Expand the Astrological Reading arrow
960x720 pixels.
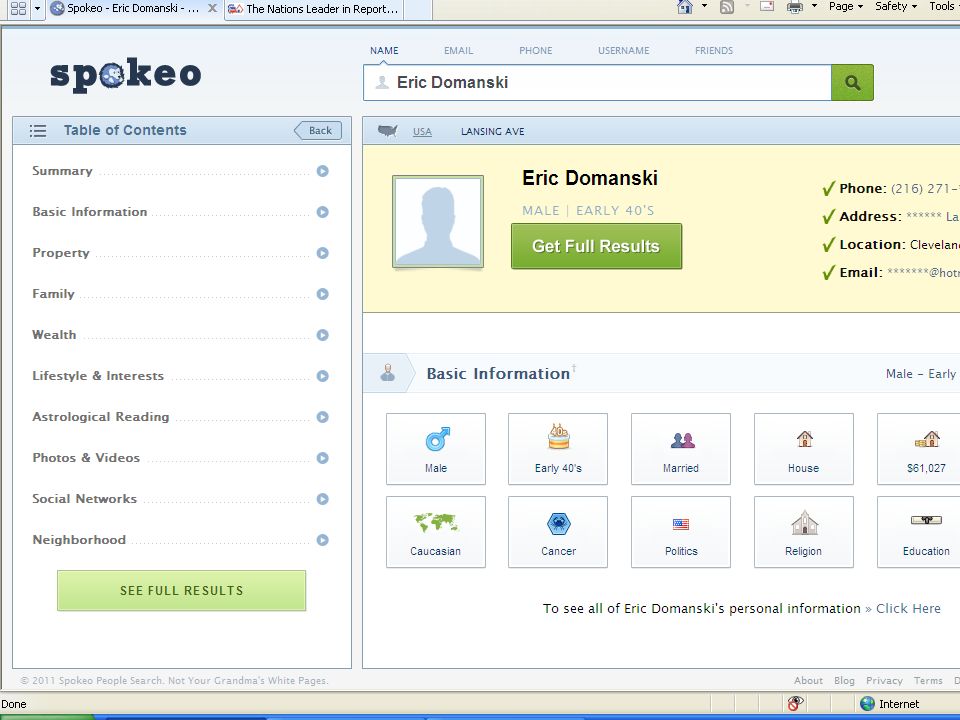[x=323, y=417]
